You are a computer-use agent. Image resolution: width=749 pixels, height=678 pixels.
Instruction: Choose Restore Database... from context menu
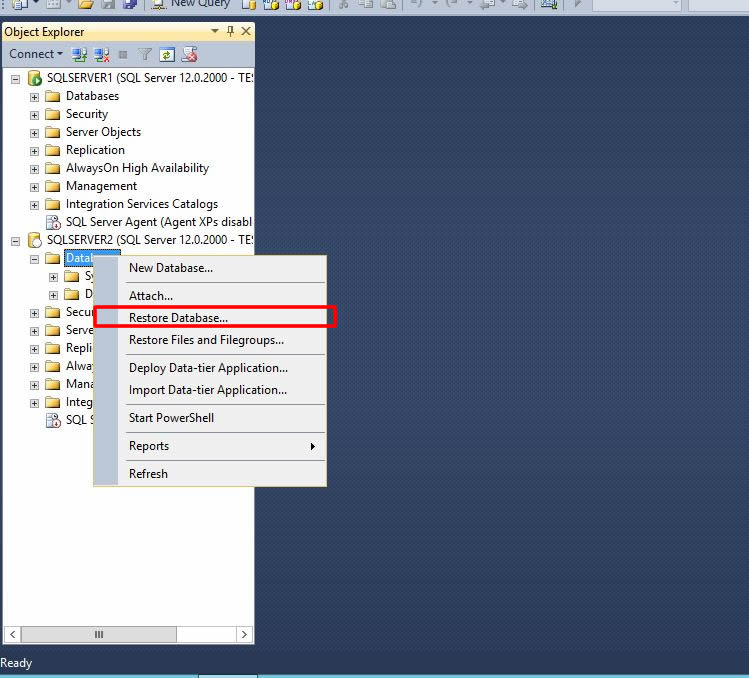coord(178,318)
